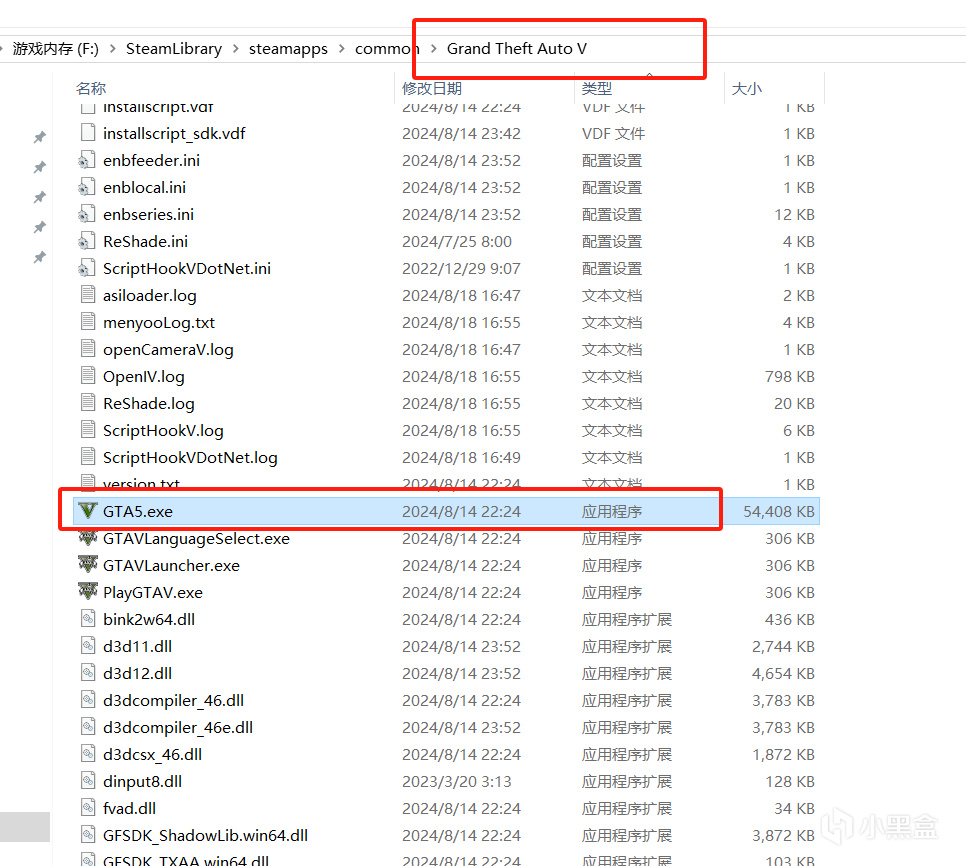
Task: Select the file named PlayGTAV.exe
Action: (x=153, y=593)
